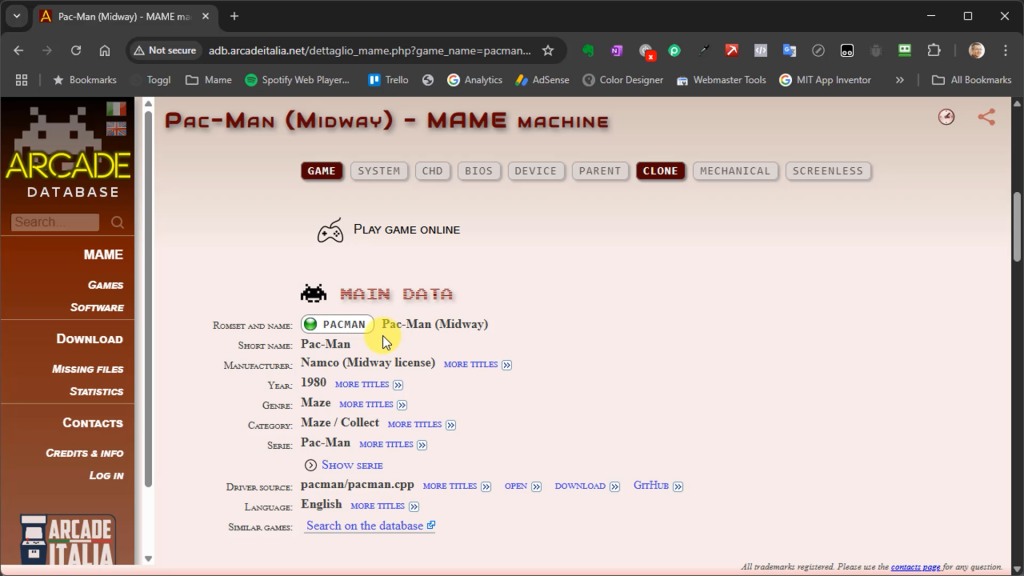Click the clock history icon near share
Screen dimensions: 1024x576
click(x=946, y=117)
